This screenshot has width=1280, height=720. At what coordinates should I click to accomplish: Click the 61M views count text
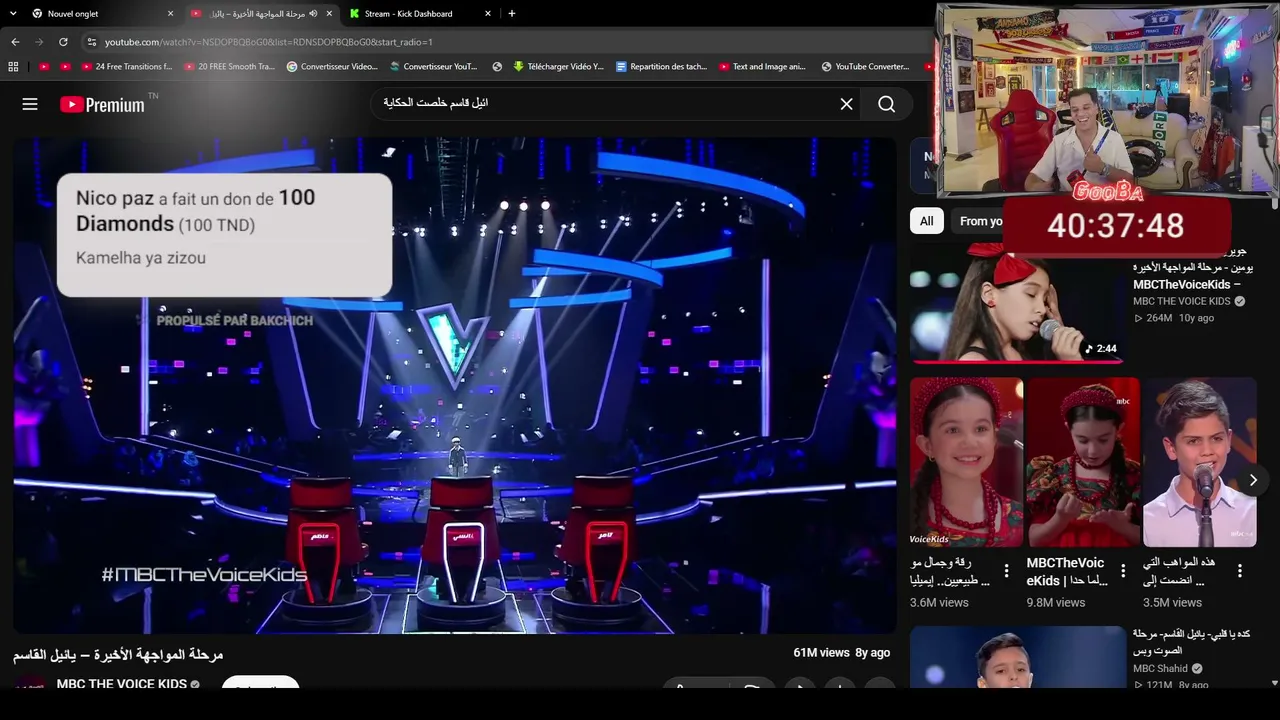[x=821, y=652]
